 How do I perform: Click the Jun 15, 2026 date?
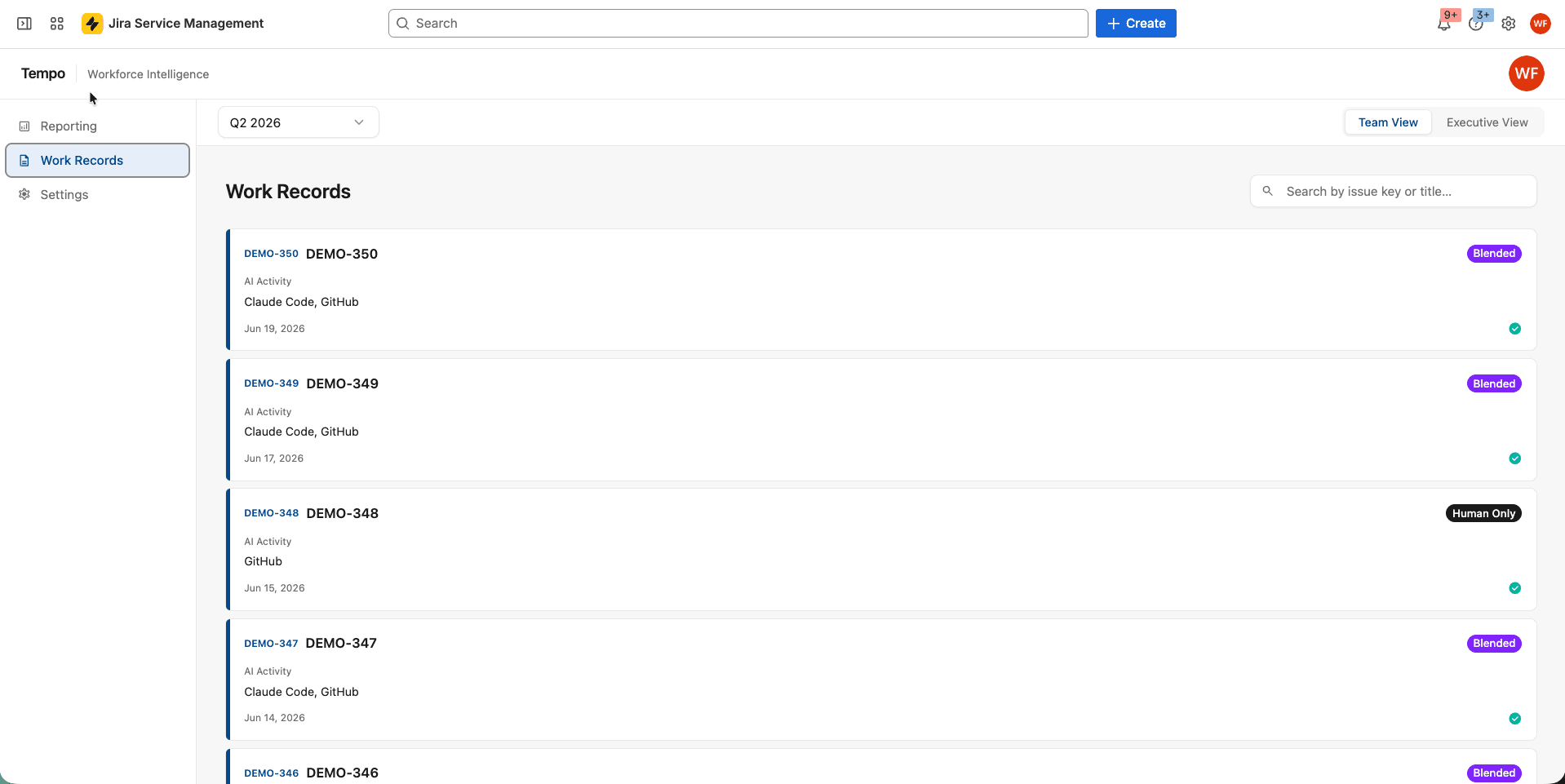[274, 588]
